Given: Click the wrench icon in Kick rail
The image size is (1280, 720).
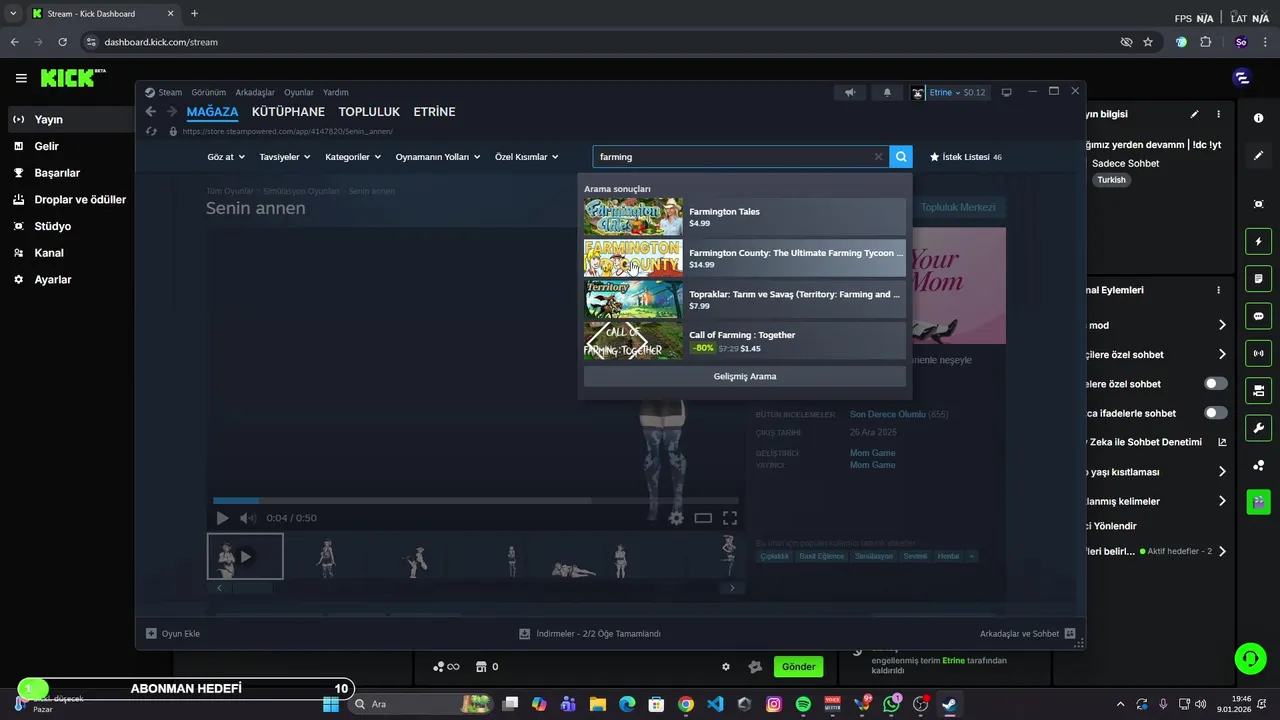Looking at the screenshot, I should coord(1258,428).
